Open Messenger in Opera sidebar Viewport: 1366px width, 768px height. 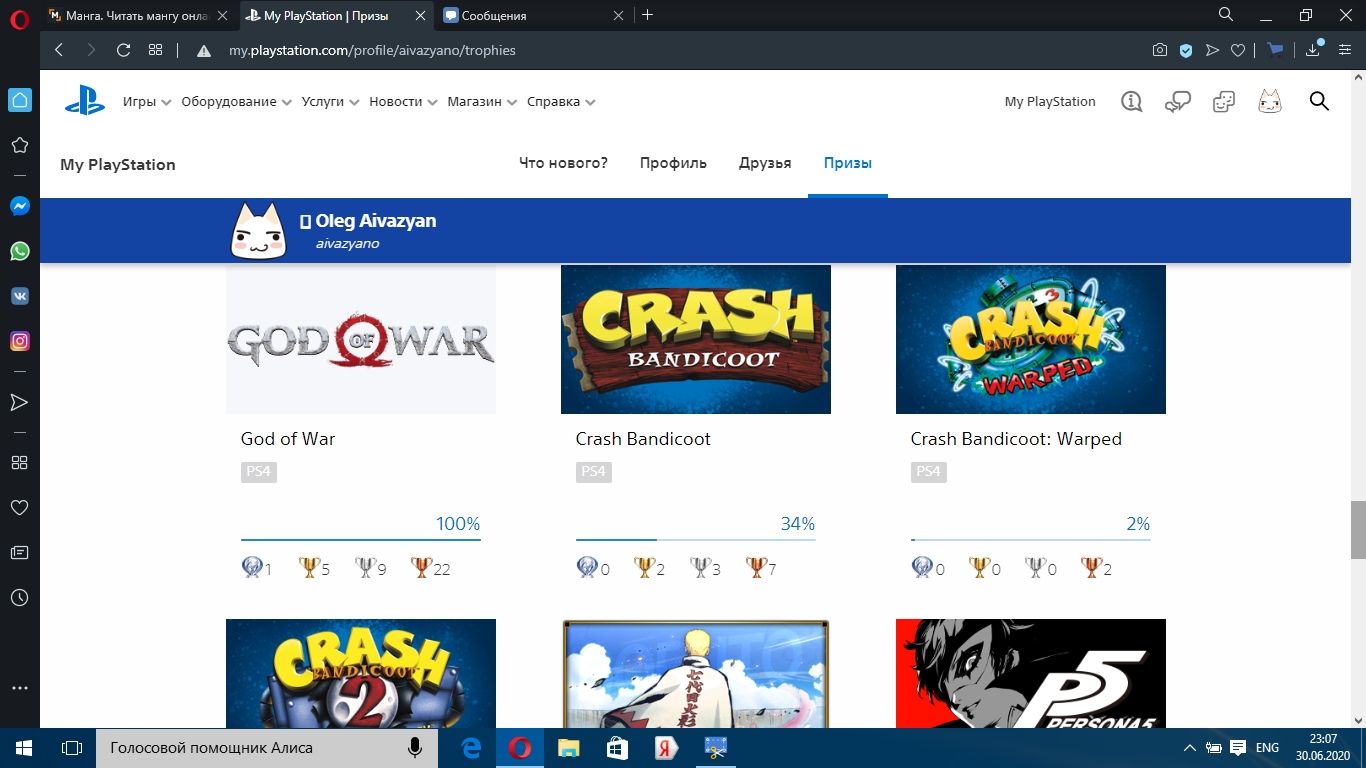click(19, 206)
